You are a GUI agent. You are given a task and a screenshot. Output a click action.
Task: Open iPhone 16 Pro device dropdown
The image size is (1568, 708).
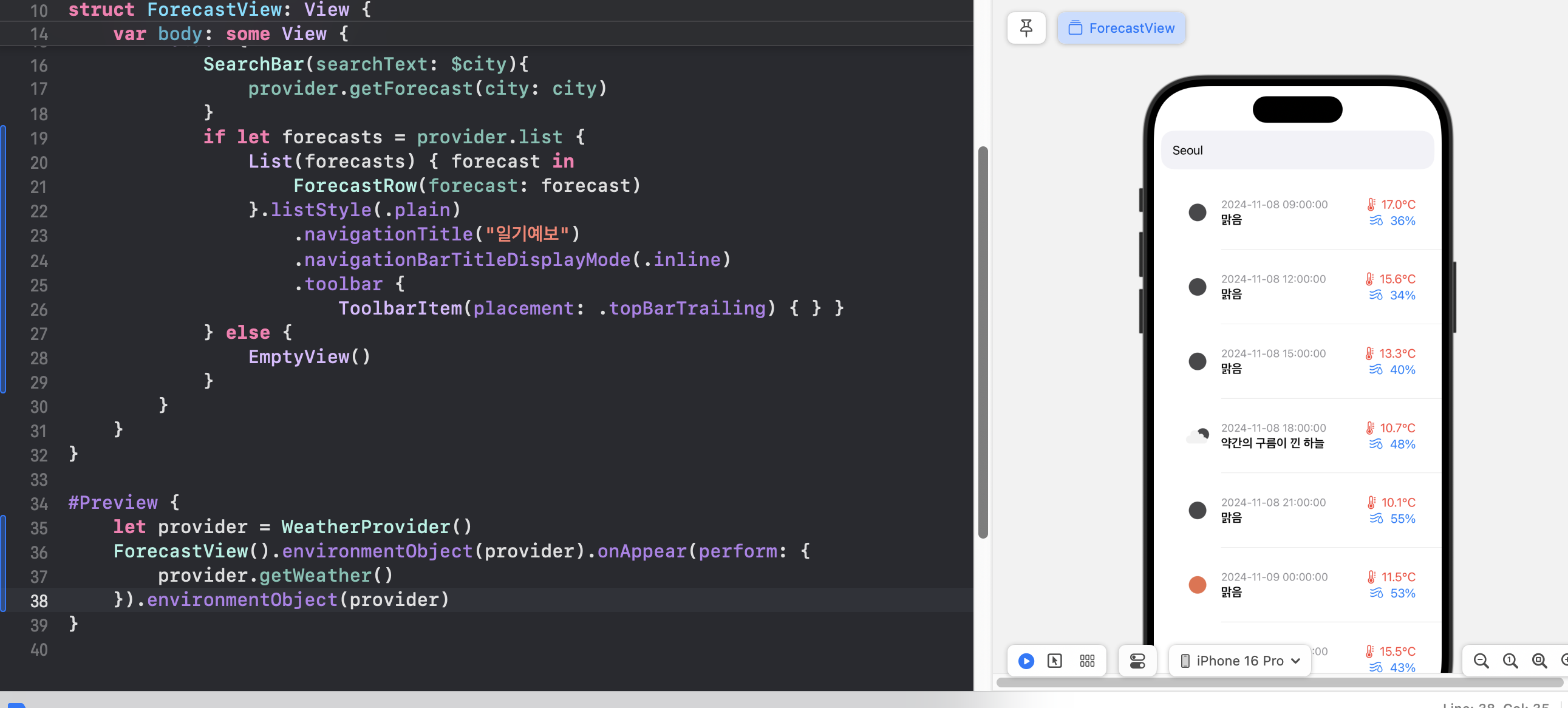click(1240, 661)
